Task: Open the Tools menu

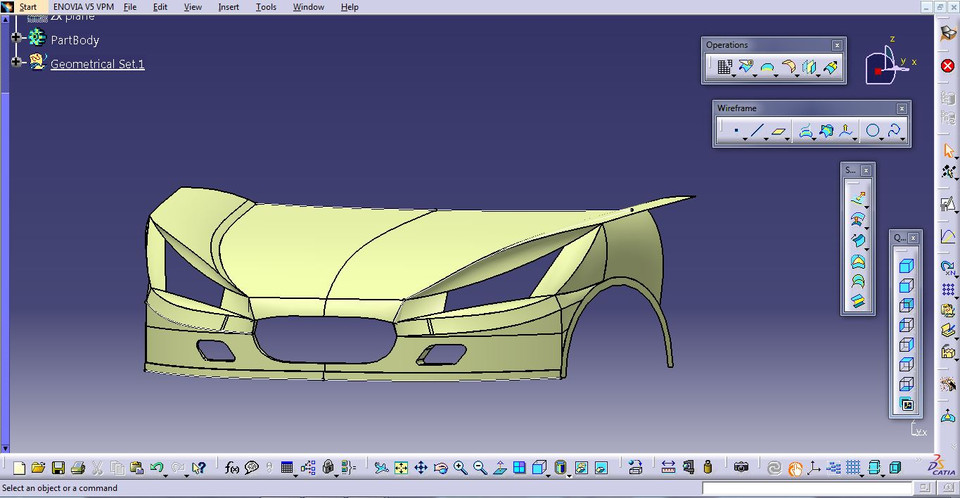Action: click(x=266, y=7)
